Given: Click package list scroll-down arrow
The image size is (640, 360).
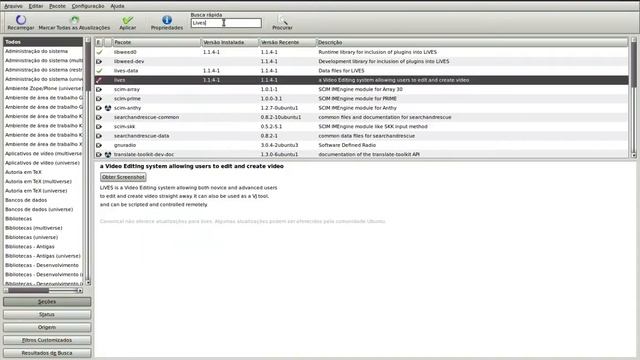Looking at the screenshot, I should 634,156.
